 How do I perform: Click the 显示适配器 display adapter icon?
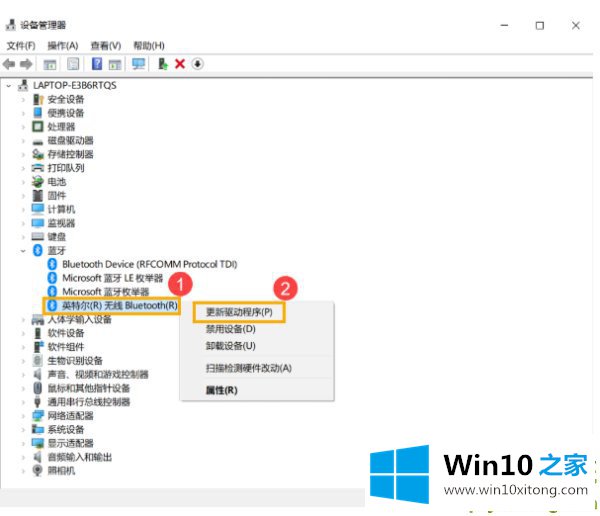[38, 443]
